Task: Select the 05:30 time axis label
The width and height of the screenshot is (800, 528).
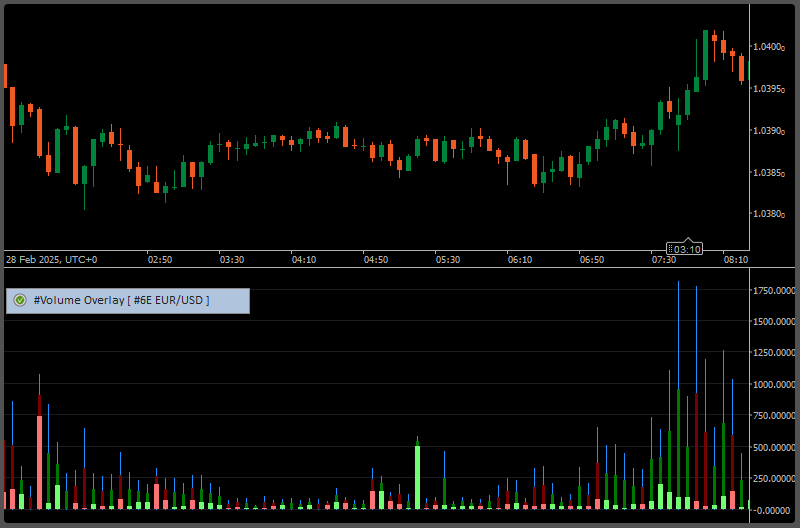Action: 447,260
